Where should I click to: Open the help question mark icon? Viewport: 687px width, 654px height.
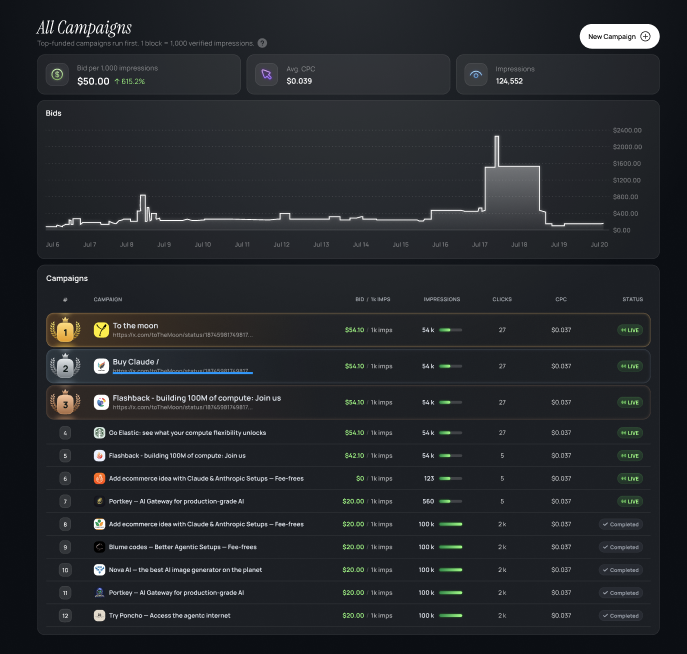pos(262,43)
